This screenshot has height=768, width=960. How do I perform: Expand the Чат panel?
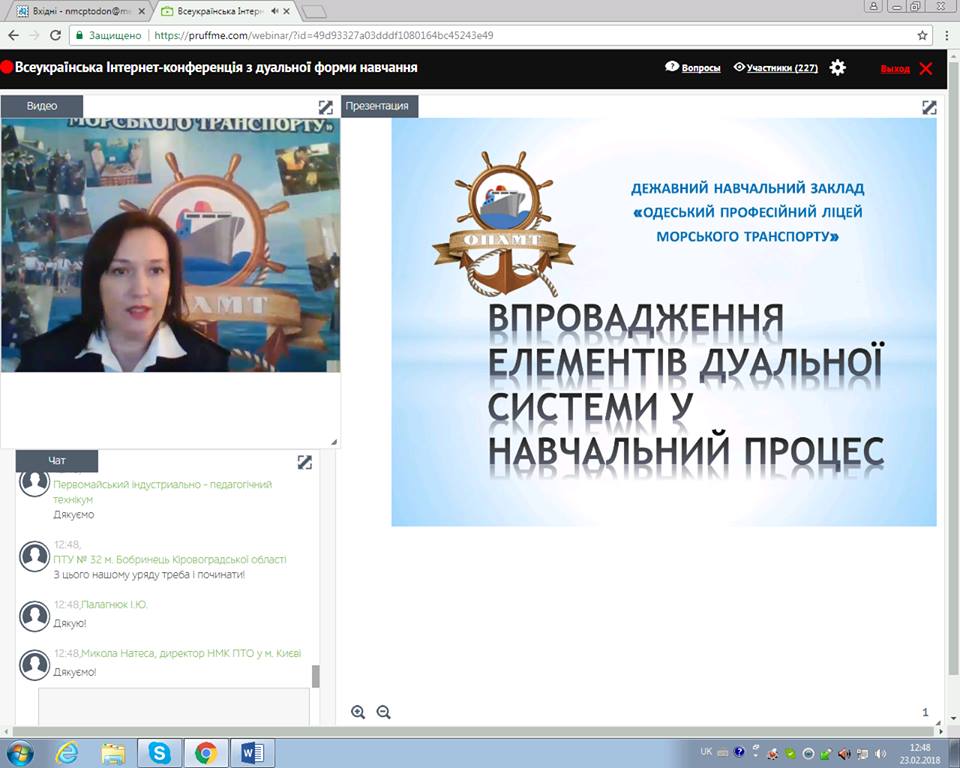[x=305, y=462]
